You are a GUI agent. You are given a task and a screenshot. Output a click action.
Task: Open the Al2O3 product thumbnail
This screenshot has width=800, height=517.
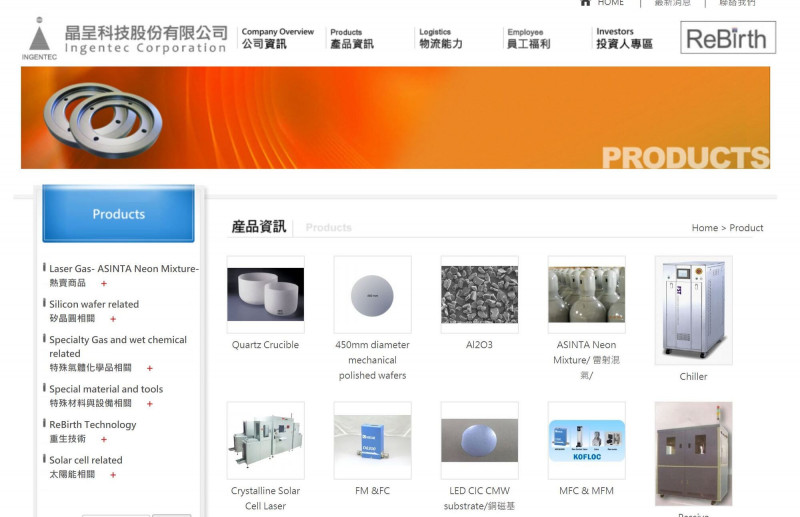479,295
